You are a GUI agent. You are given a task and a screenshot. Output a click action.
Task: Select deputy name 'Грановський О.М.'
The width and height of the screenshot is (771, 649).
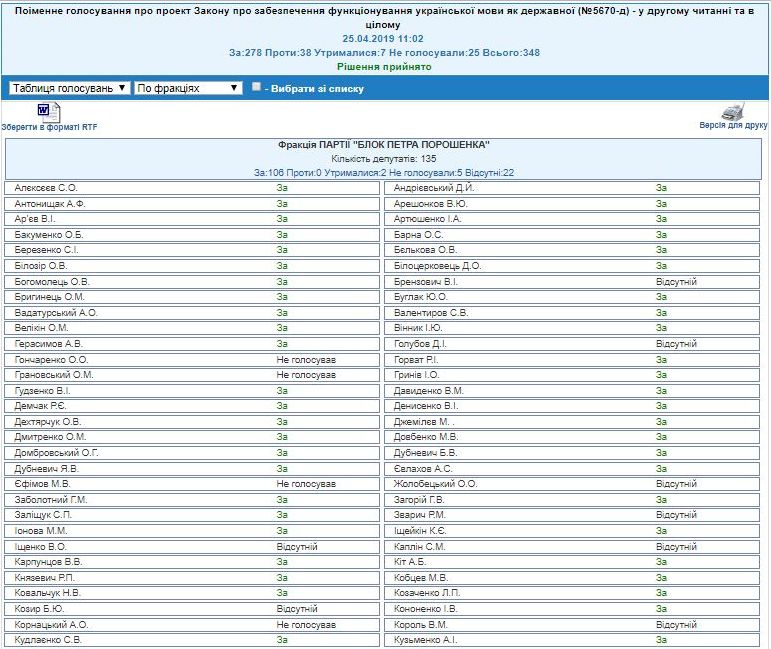tap(54, 375)
